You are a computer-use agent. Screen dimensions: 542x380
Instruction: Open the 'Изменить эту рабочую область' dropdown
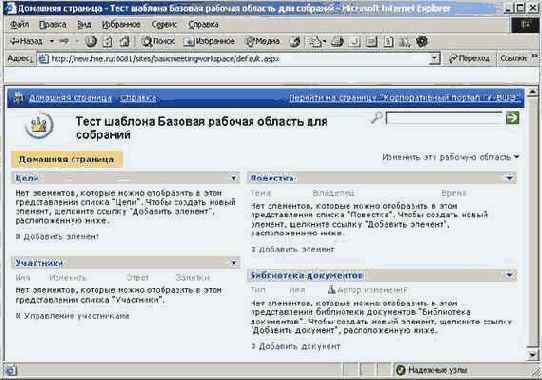point(450,157)
